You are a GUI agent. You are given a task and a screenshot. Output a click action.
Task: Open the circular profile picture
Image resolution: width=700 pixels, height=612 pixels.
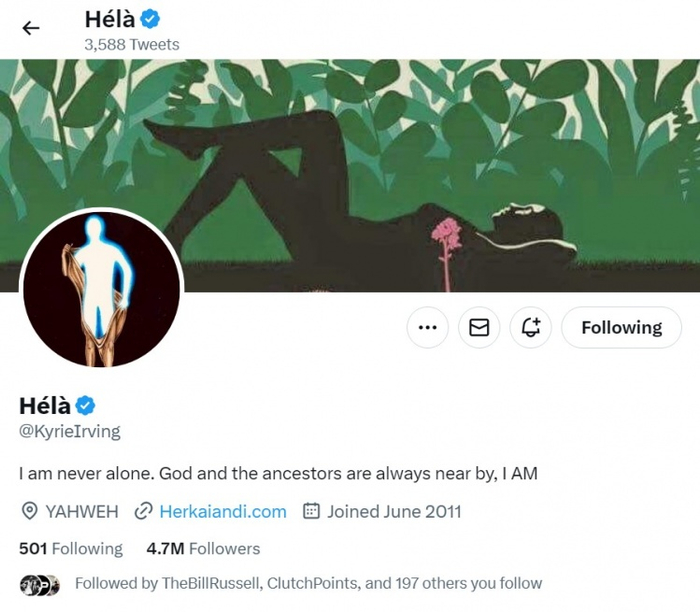pyautogui.click(x=101, y=289)
